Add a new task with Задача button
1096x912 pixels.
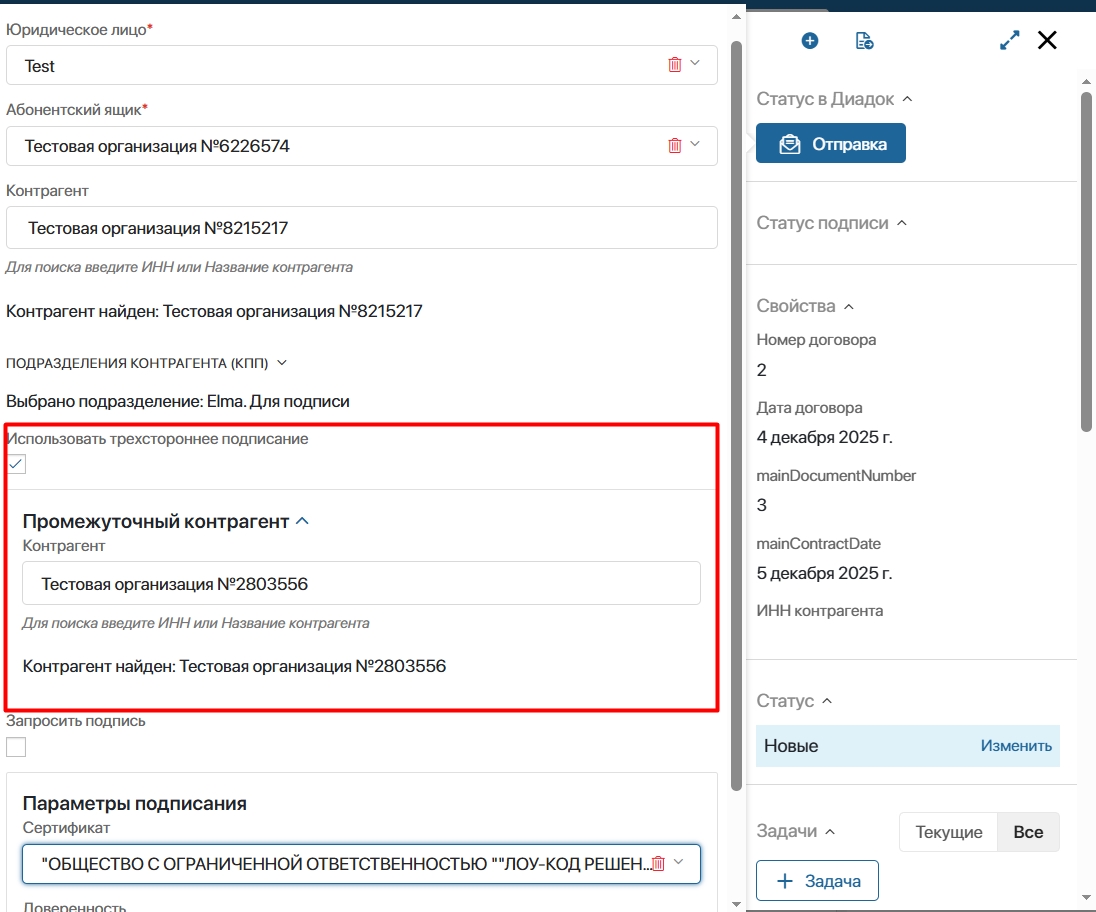pyautogui.click(x=817, y=881)
